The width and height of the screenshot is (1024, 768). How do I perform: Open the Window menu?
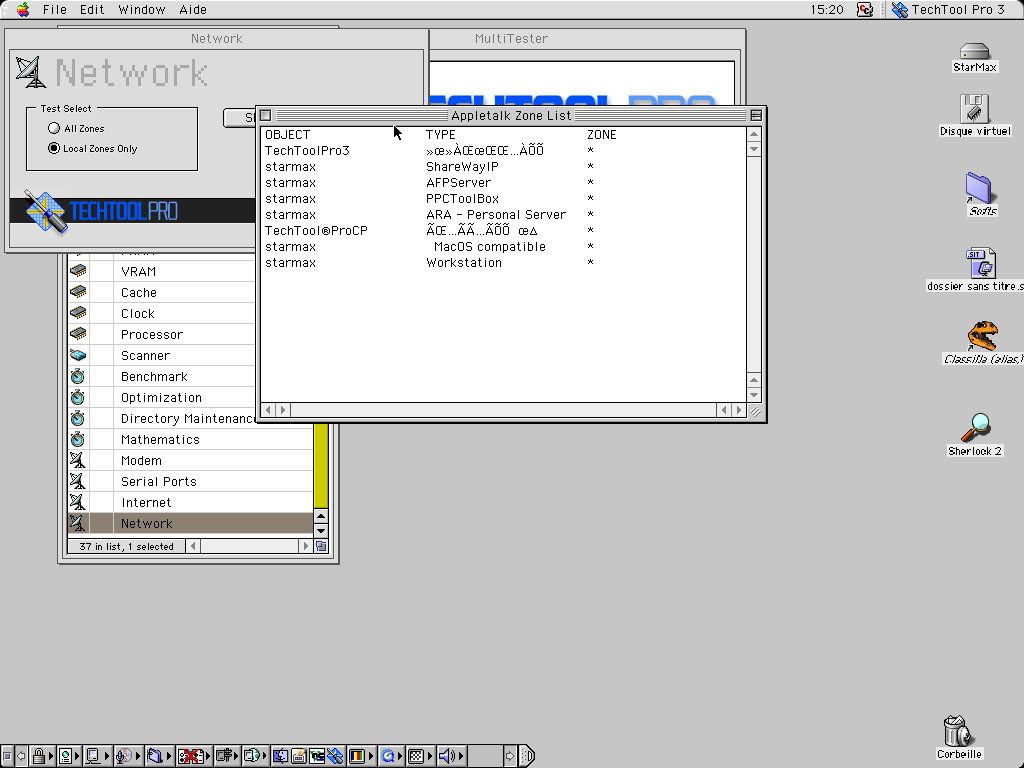(142, 9)
